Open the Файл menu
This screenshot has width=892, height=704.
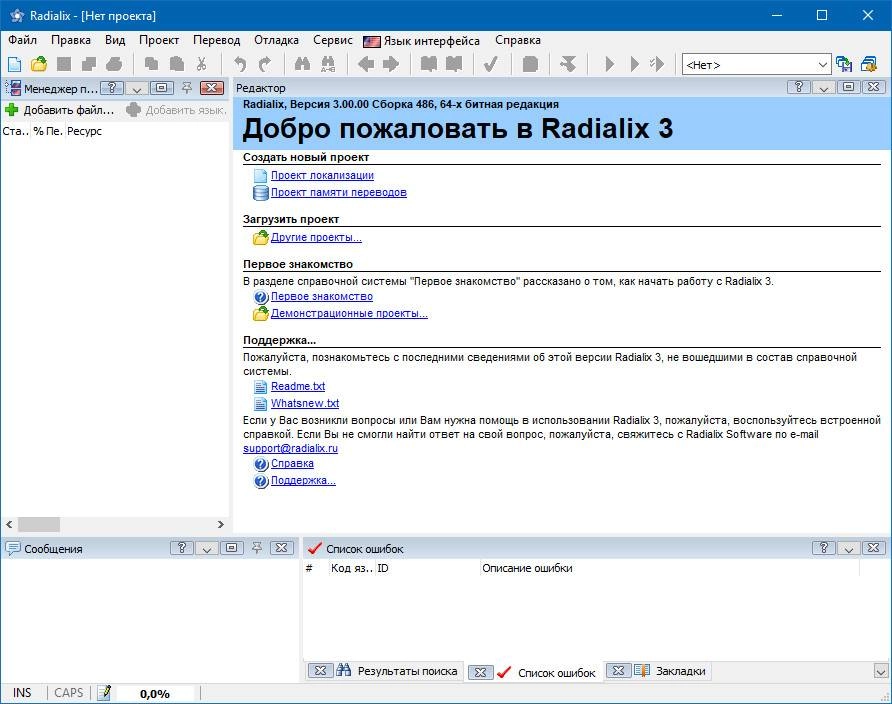(22, 40)
